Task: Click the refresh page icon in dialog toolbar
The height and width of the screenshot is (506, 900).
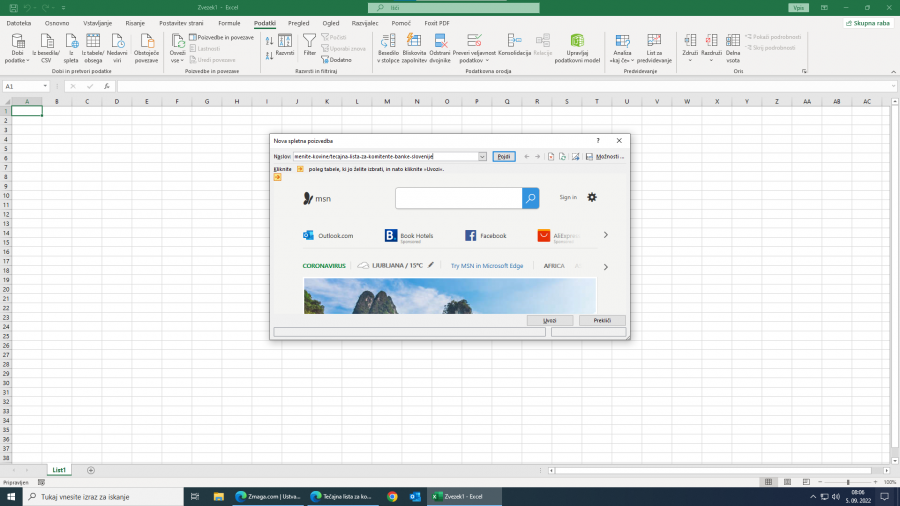Action: [x=563, y=157]
